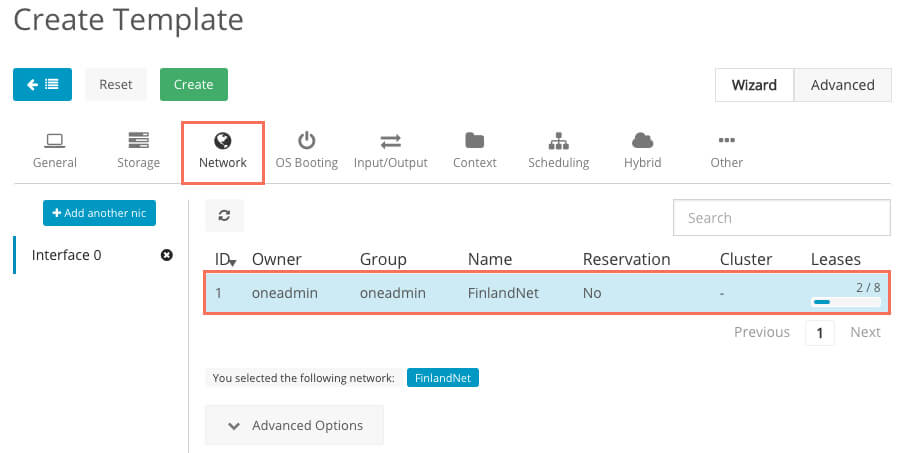Open the Scheduling sitemap tab
Screen dimensions: 922x453
tap(558, 150)
